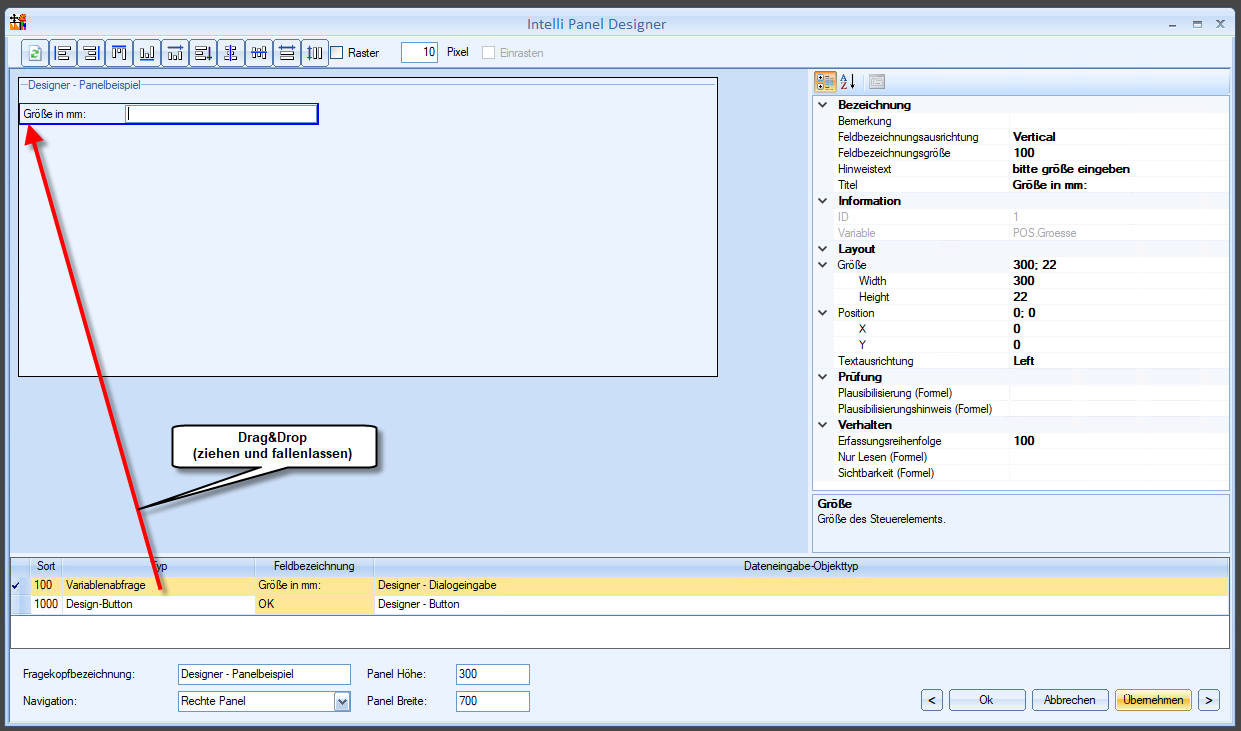Click the Abbrechen button

tap(1070, 700)
